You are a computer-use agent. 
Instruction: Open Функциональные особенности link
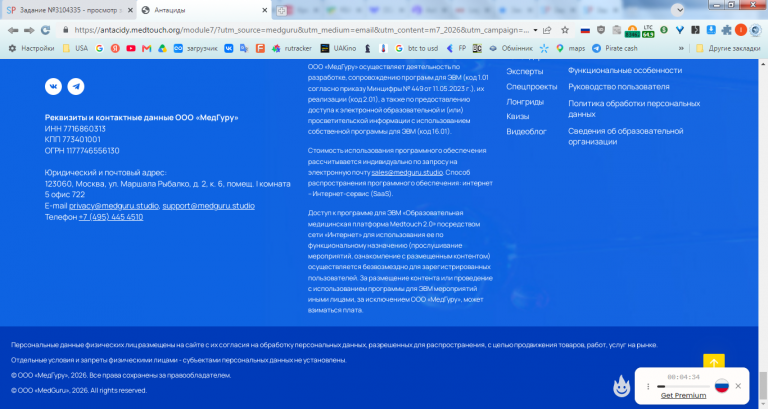[x=625, y=71]
